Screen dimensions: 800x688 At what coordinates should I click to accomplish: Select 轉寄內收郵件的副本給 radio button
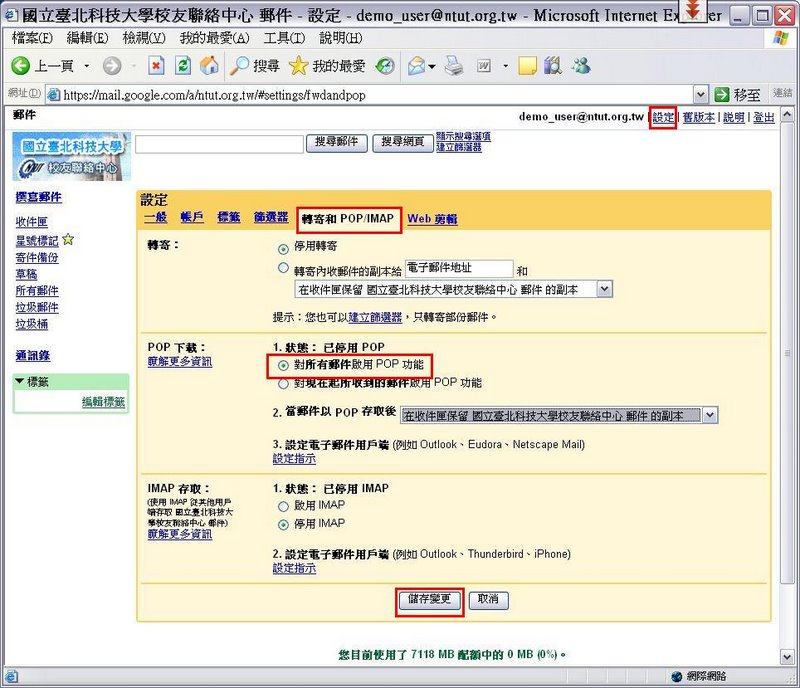(x=283, y=267)
